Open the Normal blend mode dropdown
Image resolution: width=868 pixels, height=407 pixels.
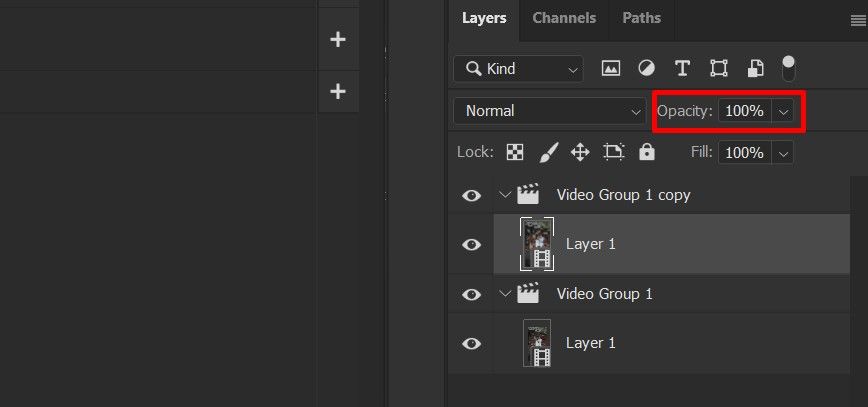[x=550, y=111]
